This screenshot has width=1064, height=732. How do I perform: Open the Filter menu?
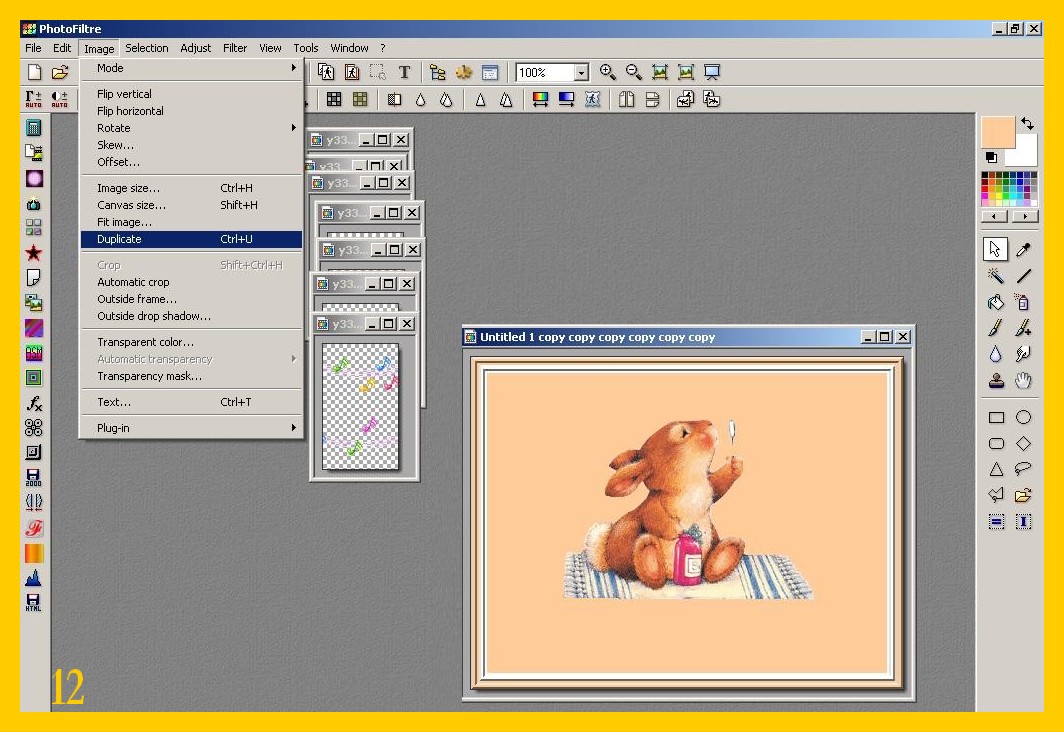click(x=235, y=48)
